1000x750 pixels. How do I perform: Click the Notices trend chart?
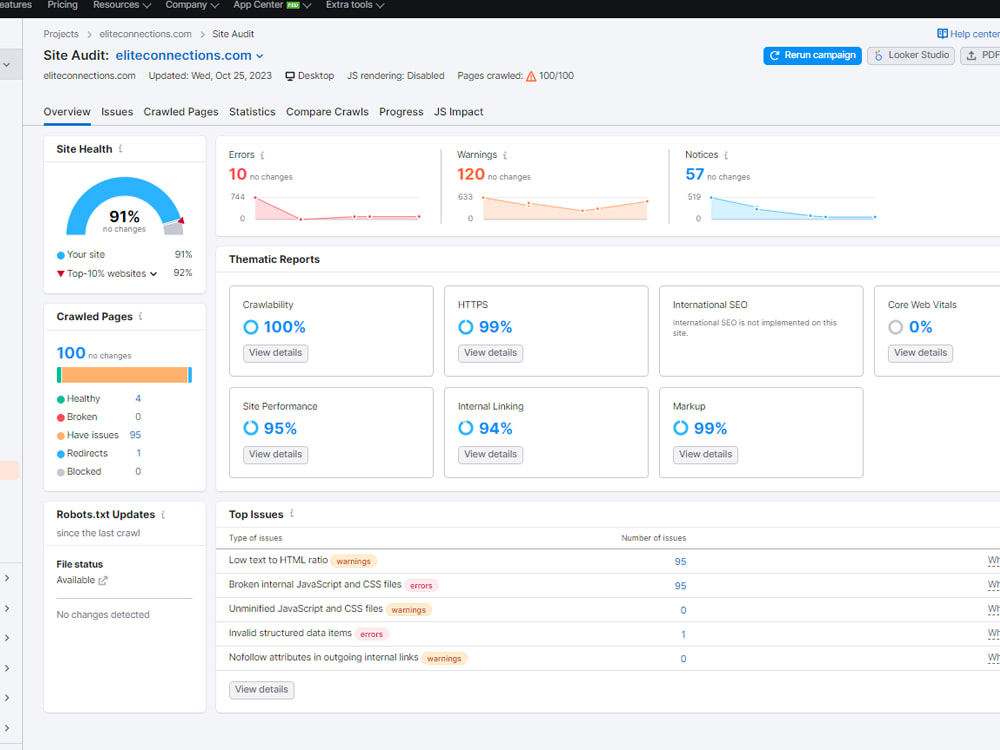(793, 209)
